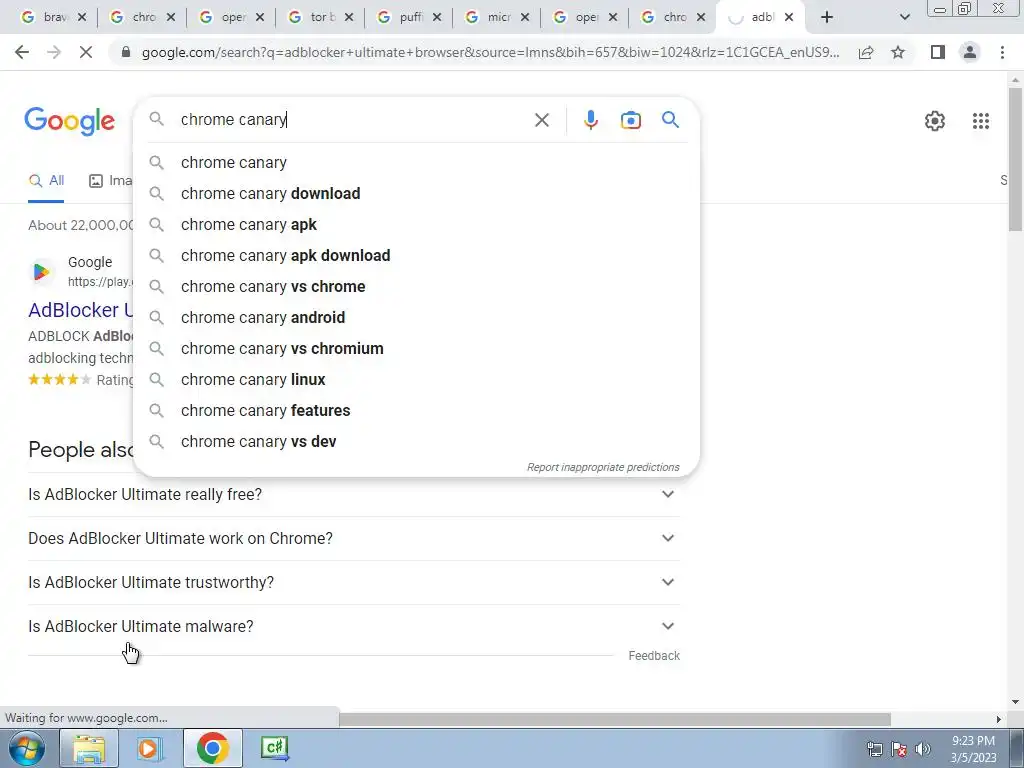
Task: Open the C# application in taskbar
Action: 274,748
